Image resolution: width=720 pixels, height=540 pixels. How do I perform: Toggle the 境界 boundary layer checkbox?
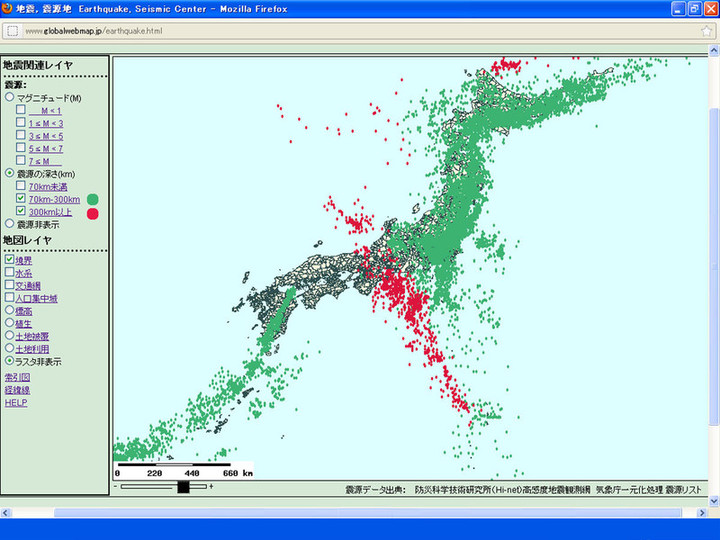tap(10, 259)
